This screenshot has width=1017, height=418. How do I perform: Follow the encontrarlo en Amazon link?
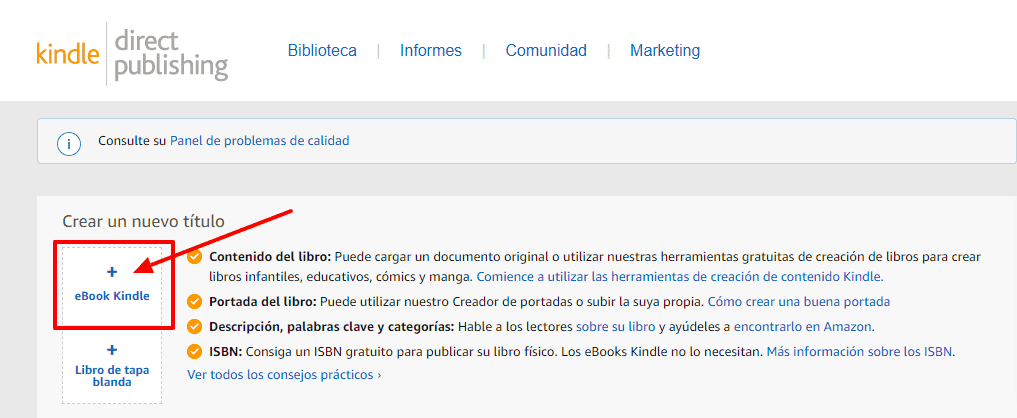click(x=803, y=326)
